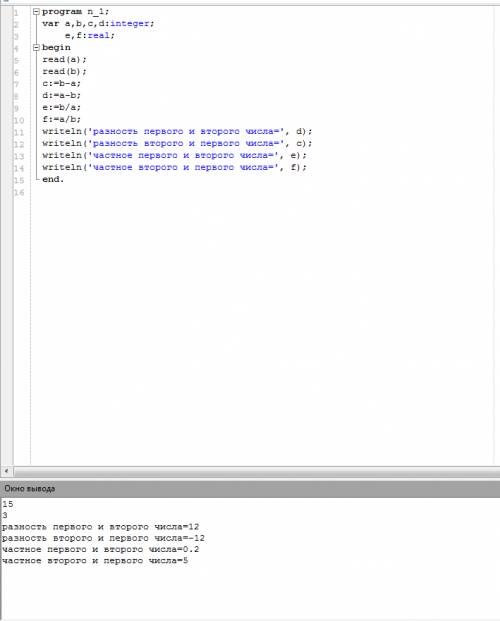Collapse the 'begin' block fold marker
500x621 pixels.
tap(36, 48)
